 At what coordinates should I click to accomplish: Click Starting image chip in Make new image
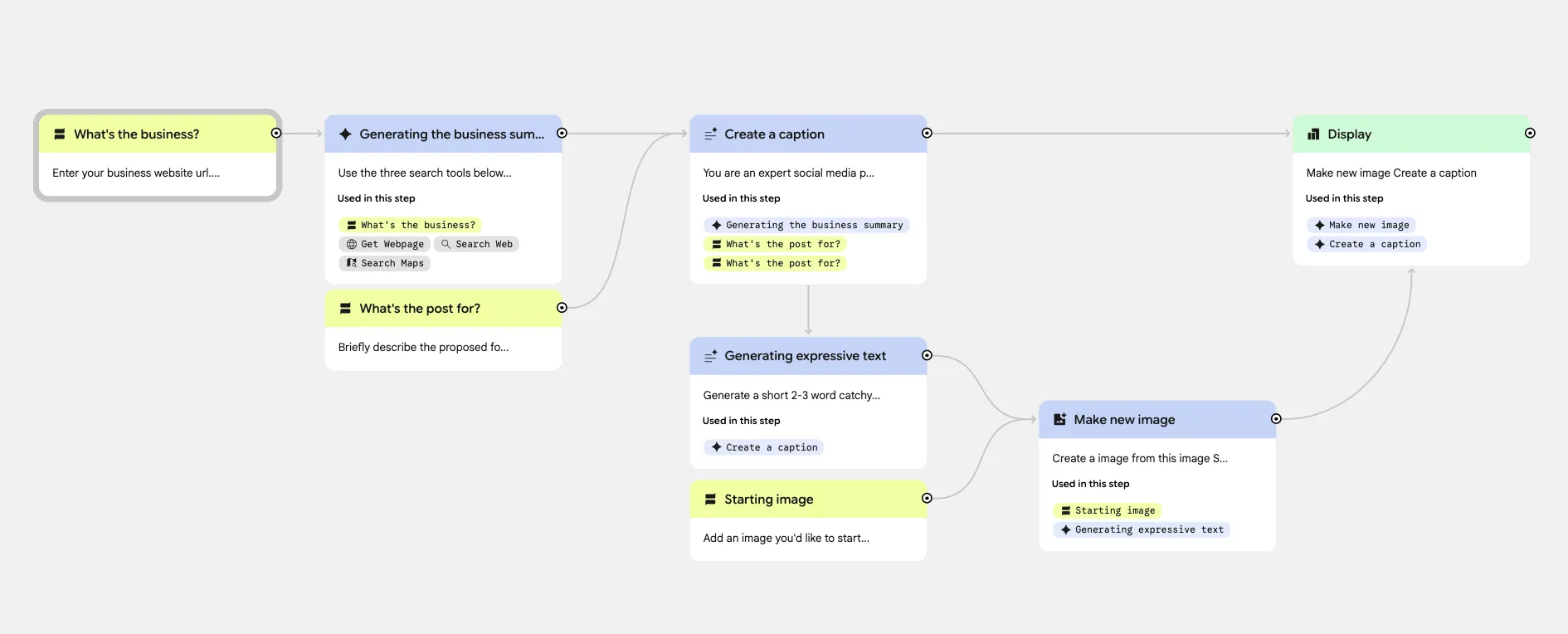[x=1108, y=510]
